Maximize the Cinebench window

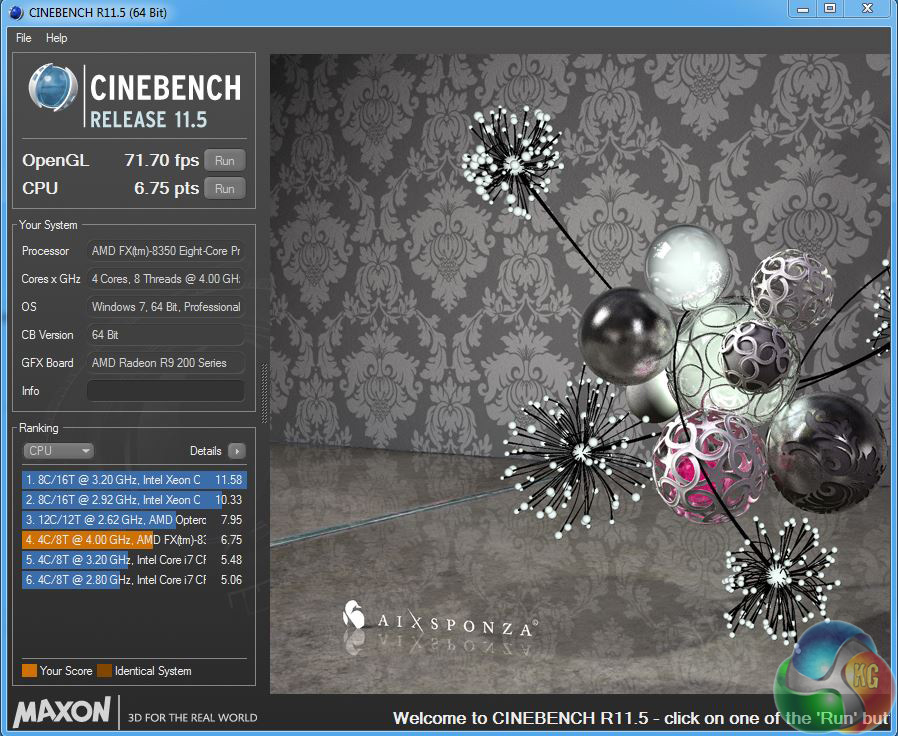830,9
